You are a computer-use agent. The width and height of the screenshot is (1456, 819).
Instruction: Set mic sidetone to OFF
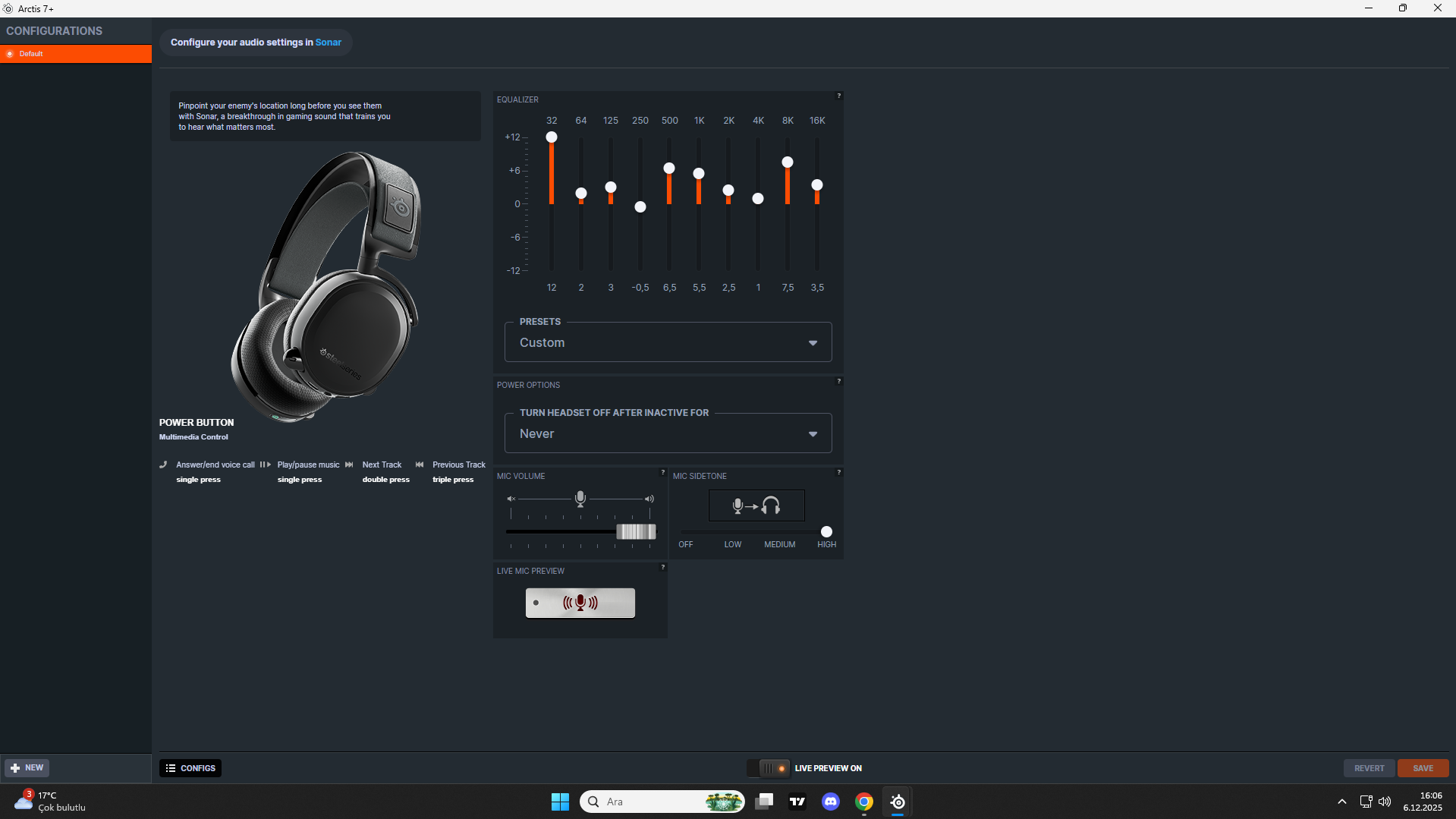click(686, 544)
